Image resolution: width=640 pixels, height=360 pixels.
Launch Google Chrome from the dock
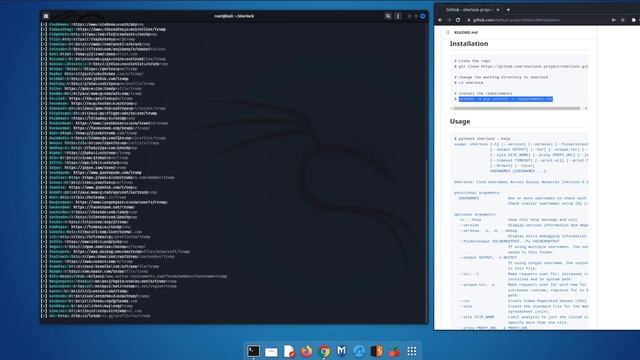[324, 351]
